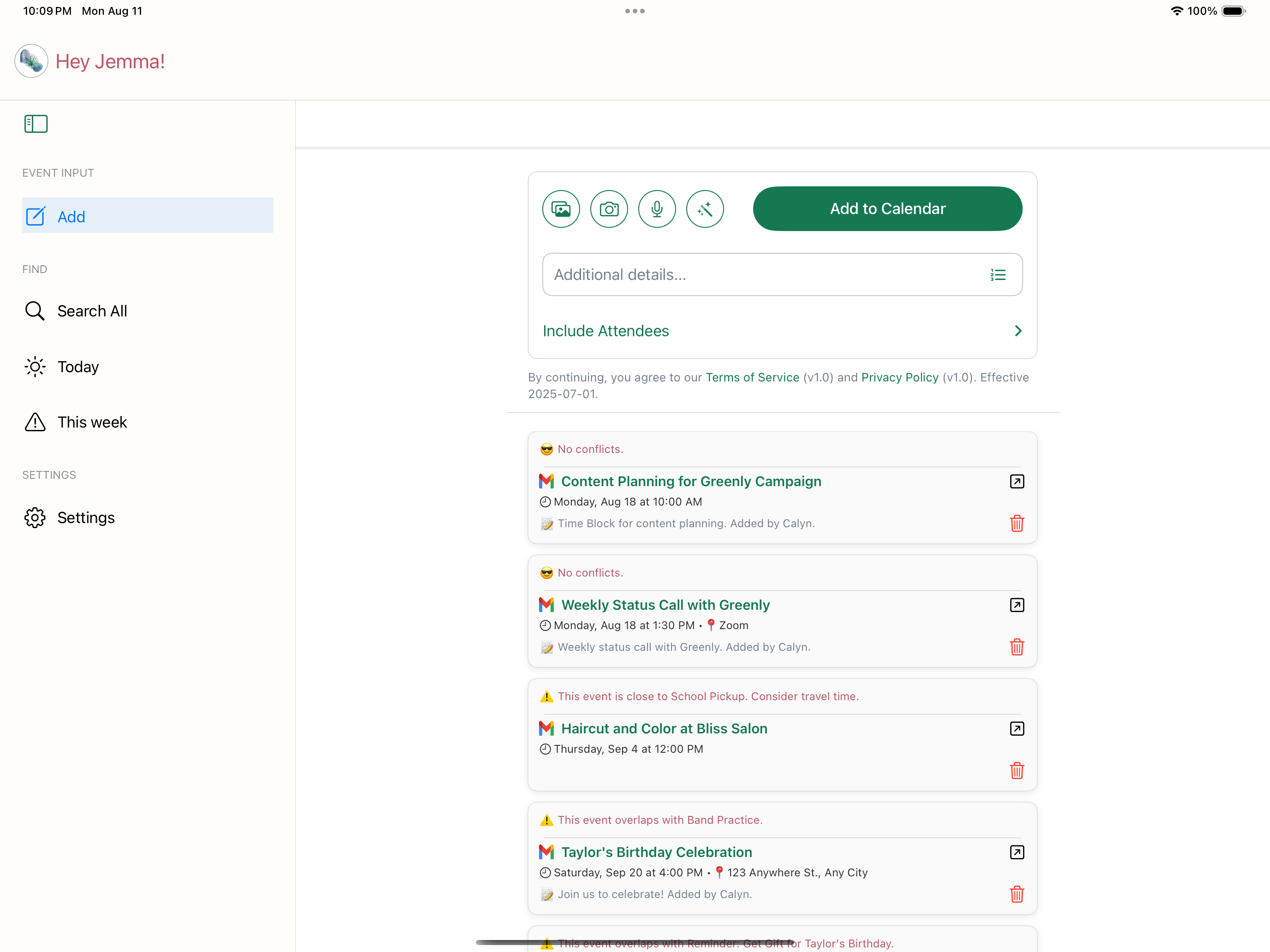Screen dimensions: 1270x952
Task: Tap the battery status icon
Action: pyautogui.click(x=1233, y=11)
